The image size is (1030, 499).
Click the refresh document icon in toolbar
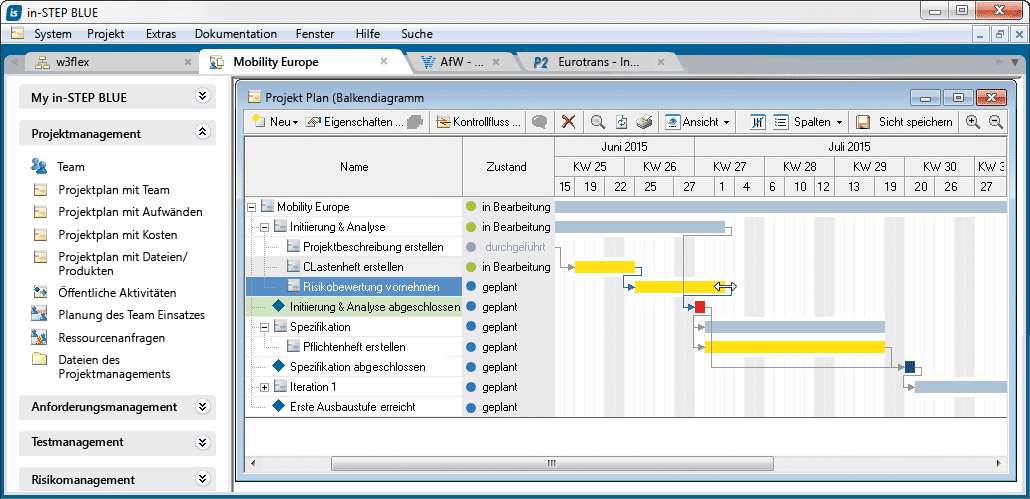pyautogui.click(x=621, y=122)
